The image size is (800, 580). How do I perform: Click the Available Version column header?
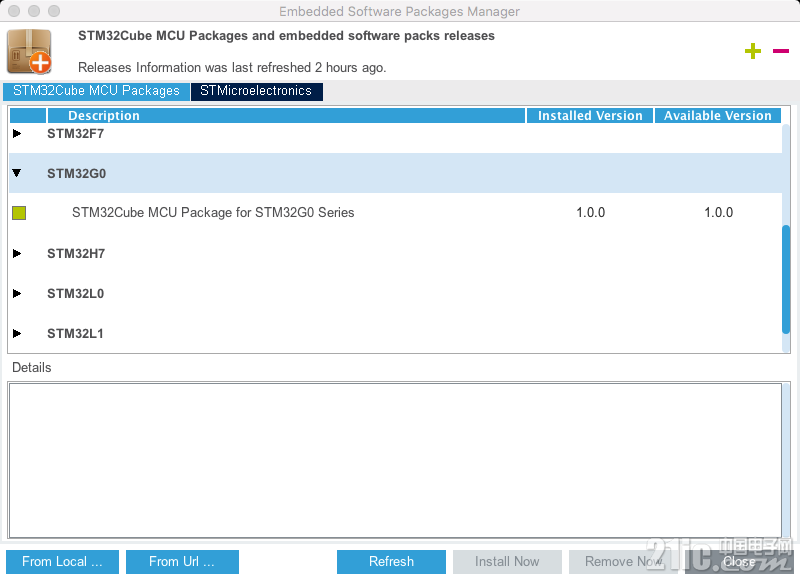(717, 116)
